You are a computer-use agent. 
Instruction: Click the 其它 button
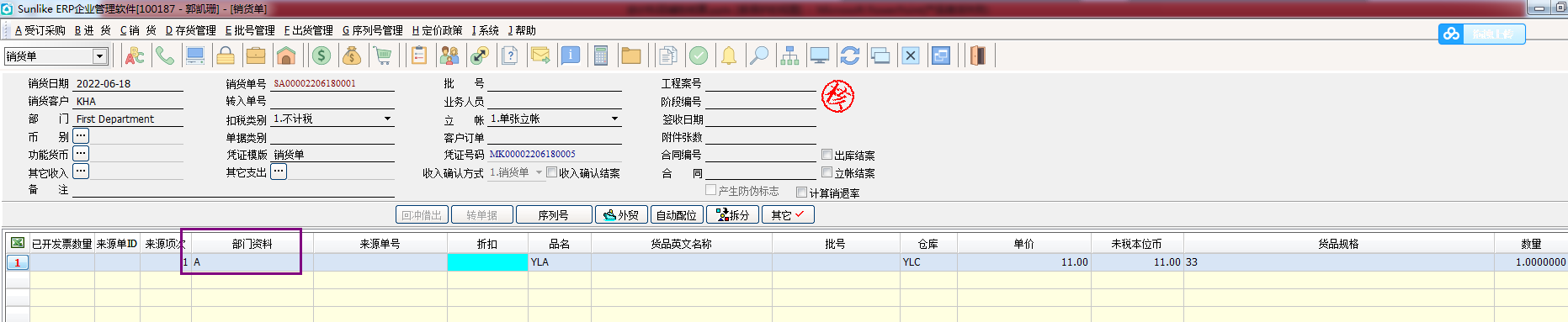(789, 214)
